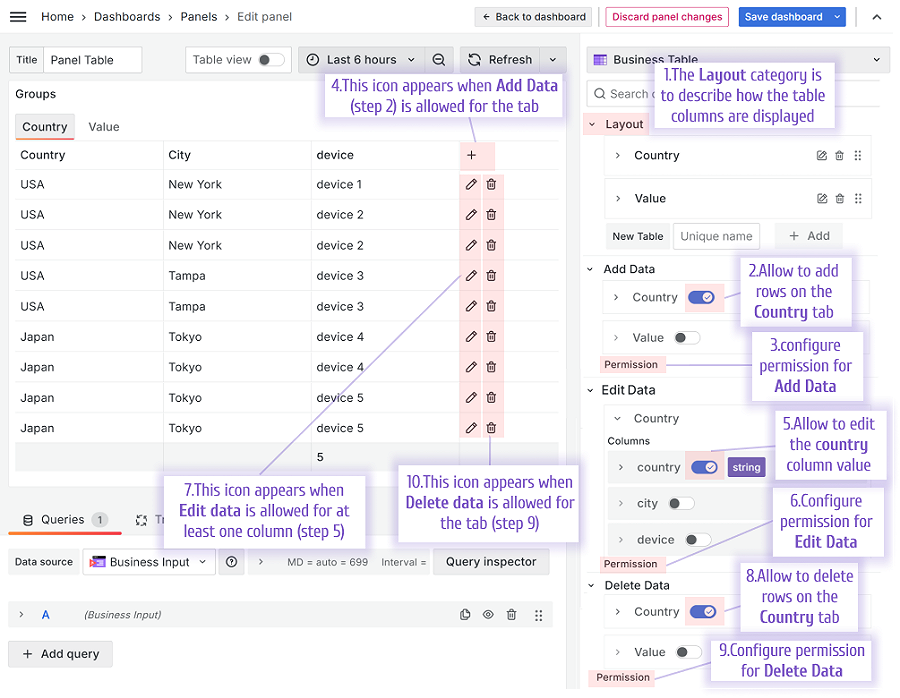900x698 pixels.
Task: Enable Add Data for the Value tab
Action: pyautogui.click(x=687, y=338)
